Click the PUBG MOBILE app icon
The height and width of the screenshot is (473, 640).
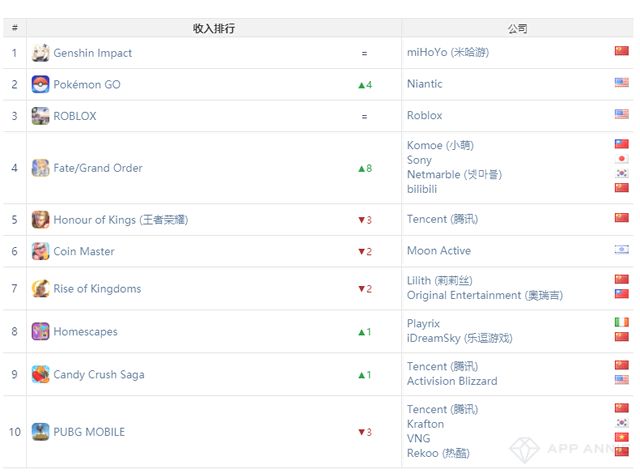pos(40,432)
